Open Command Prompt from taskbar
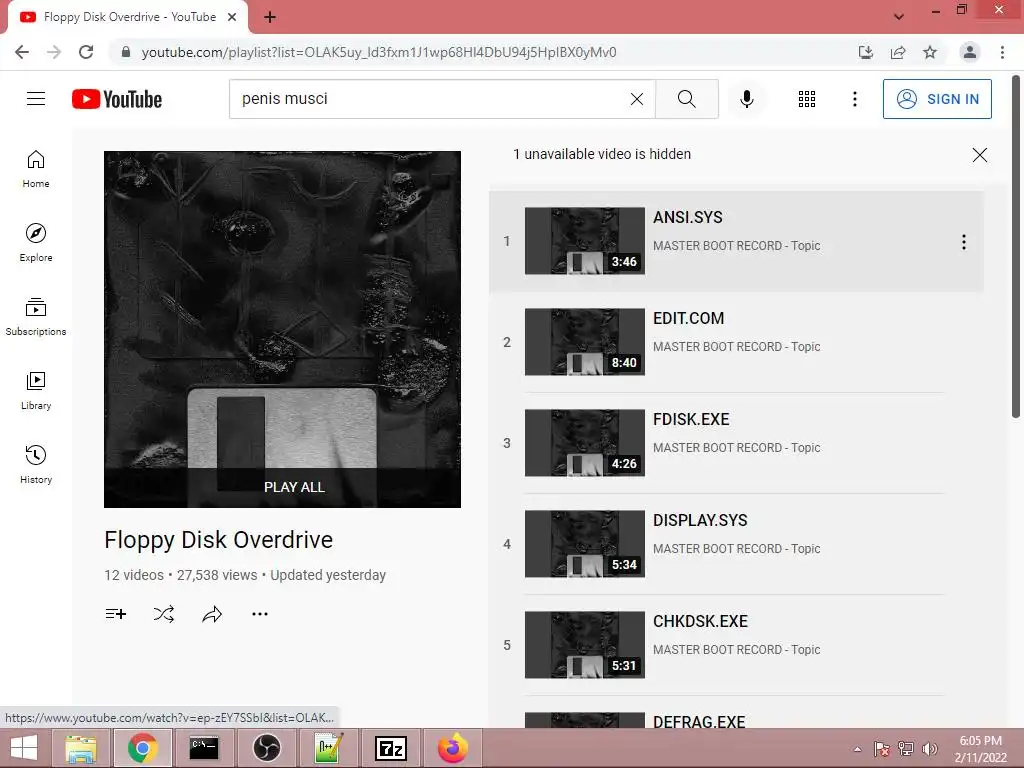Screen dimensions: 1024x768 tap(204, 748)
